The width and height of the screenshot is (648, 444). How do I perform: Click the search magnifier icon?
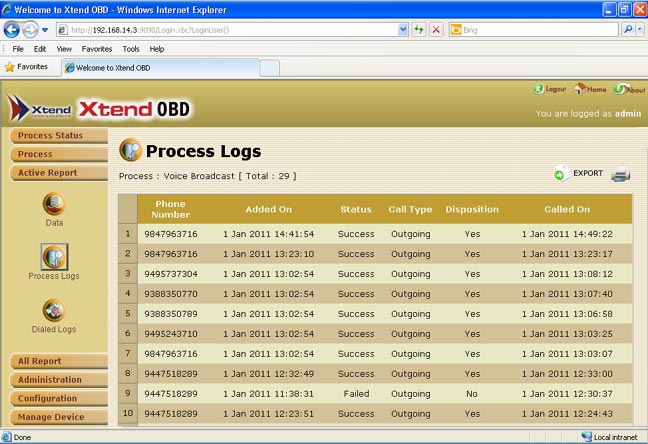pos(628,29)
